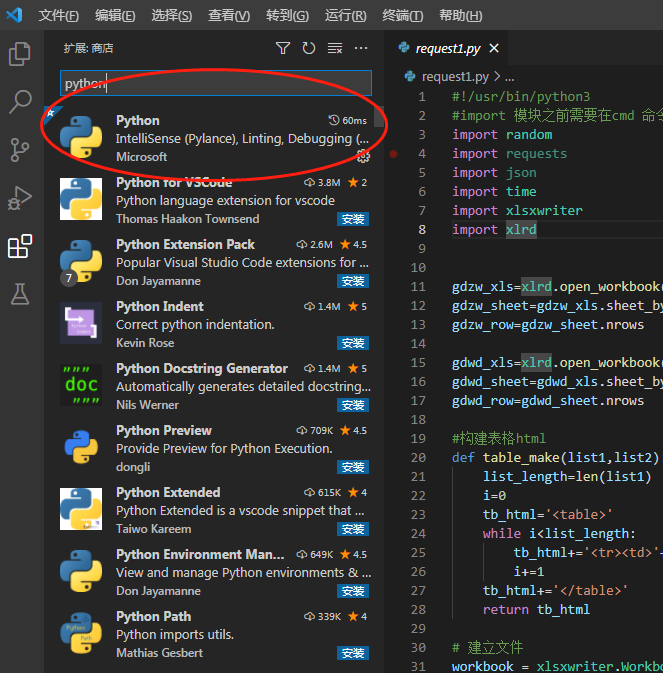Click the Python file icon in breadcrumb
663x673 pixels.
point(410,76)
